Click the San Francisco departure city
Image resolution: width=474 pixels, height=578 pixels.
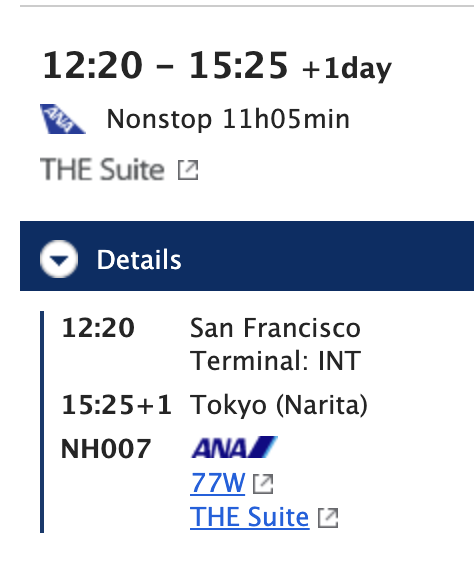[x=275, y=328]
